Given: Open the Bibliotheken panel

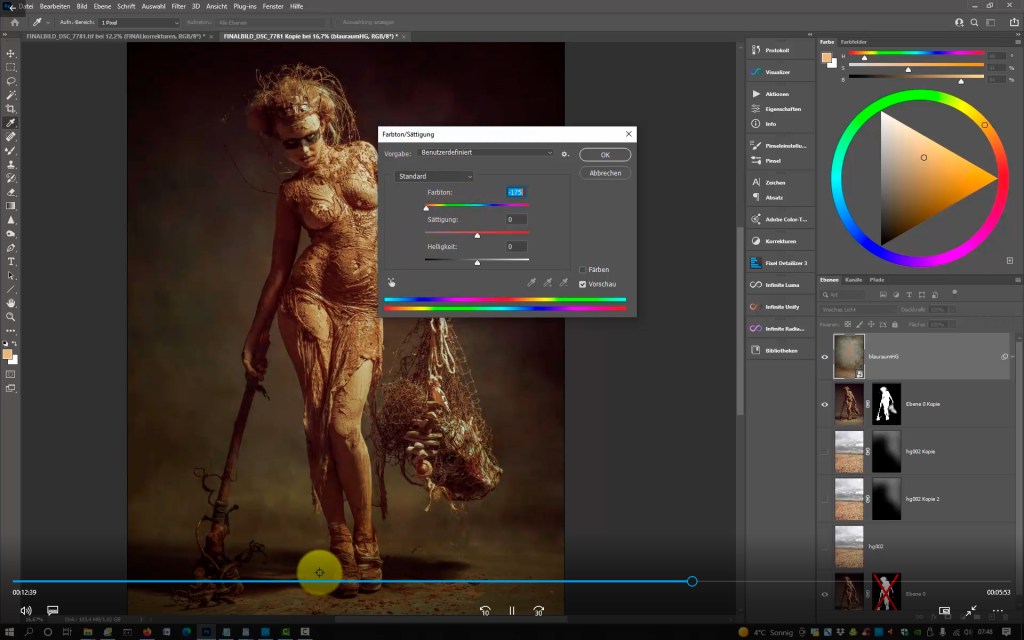Looking at the screenshot, I should 780,350.
